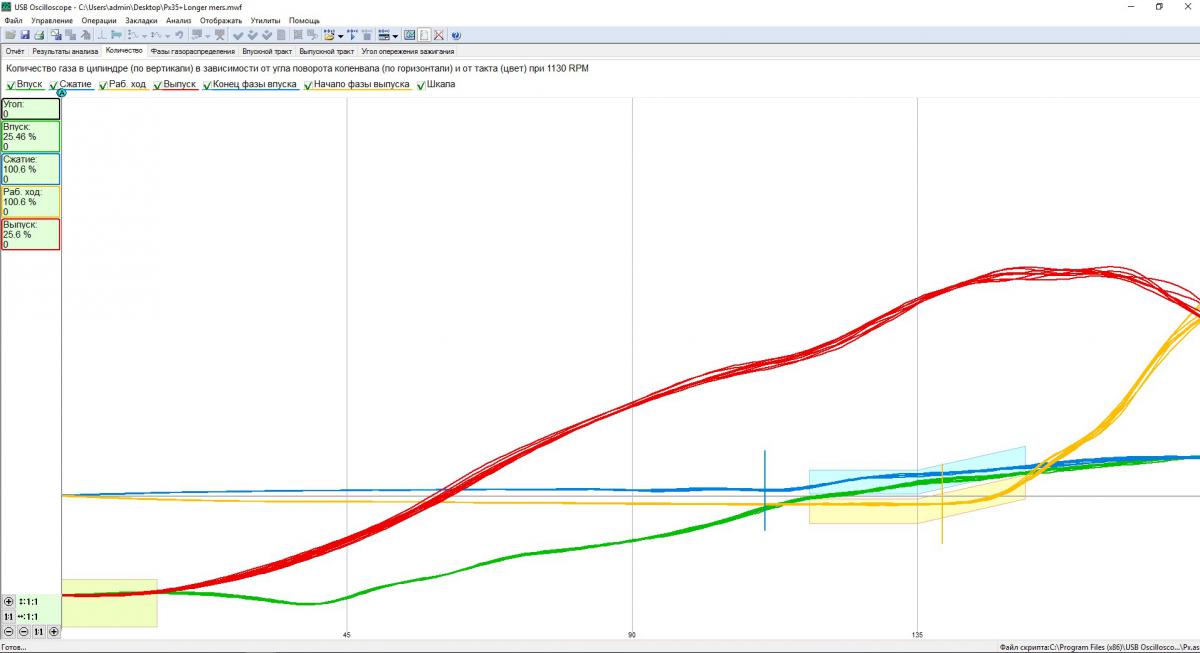Screen dimensions: 1200x653
Task: Toggle the Конец фазы впуска checkbox
Action: click(x=207, y=85)
